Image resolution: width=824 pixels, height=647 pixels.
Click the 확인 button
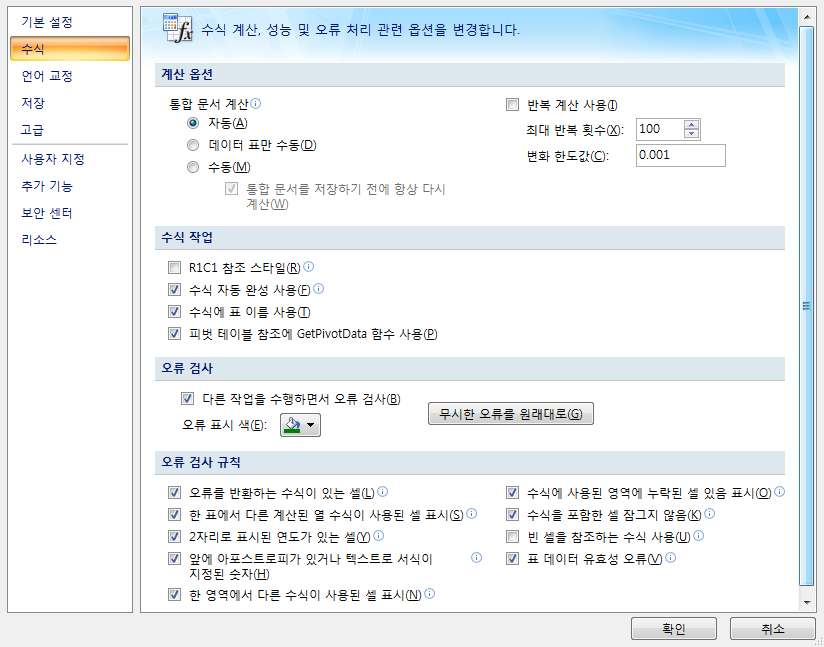[674, 629]
